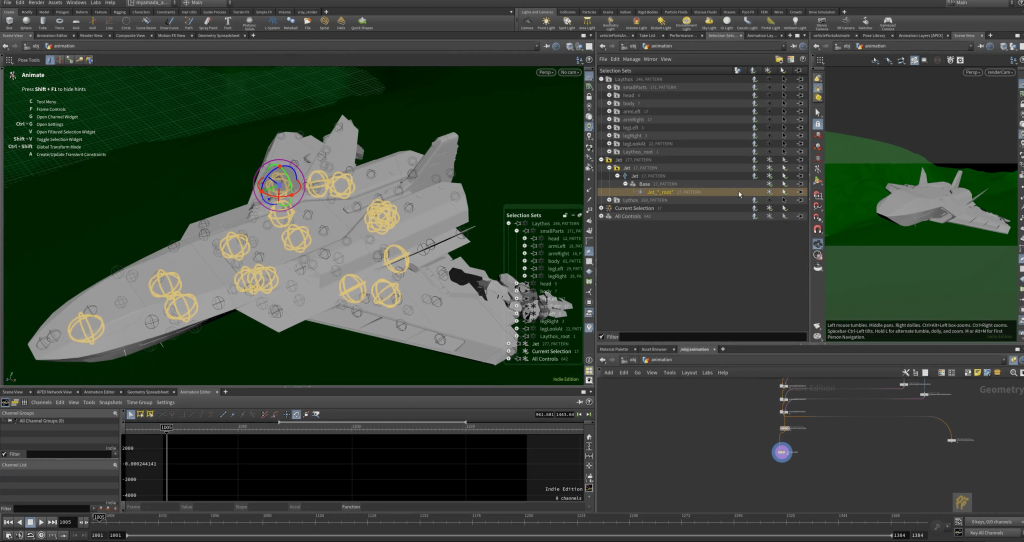
Task: Toggle visibility of Jet_*_root set
Action: [x=801, y=192]
